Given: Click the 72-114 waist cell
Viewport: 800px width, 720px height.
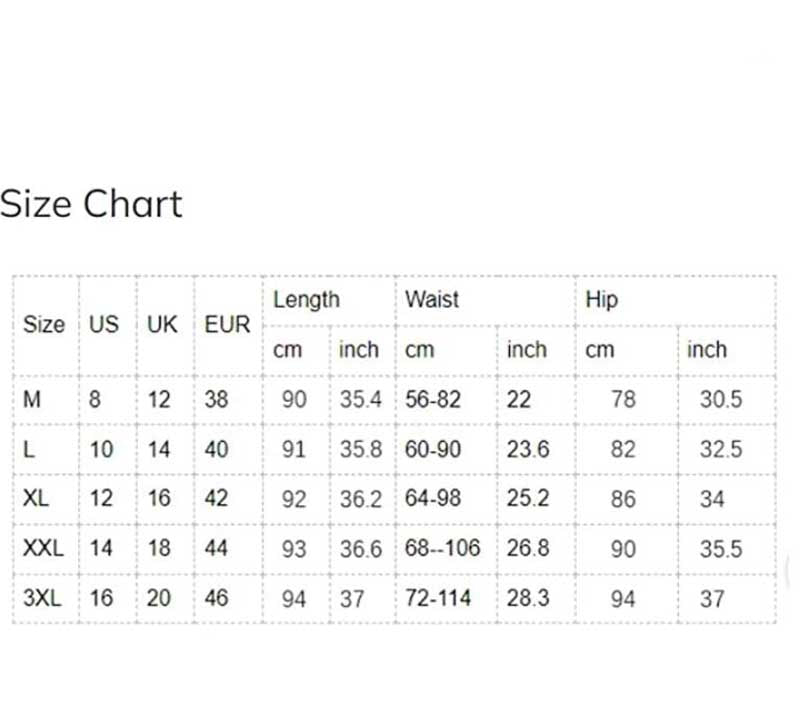Looking at the screenshot, I should tap(438, 598).
